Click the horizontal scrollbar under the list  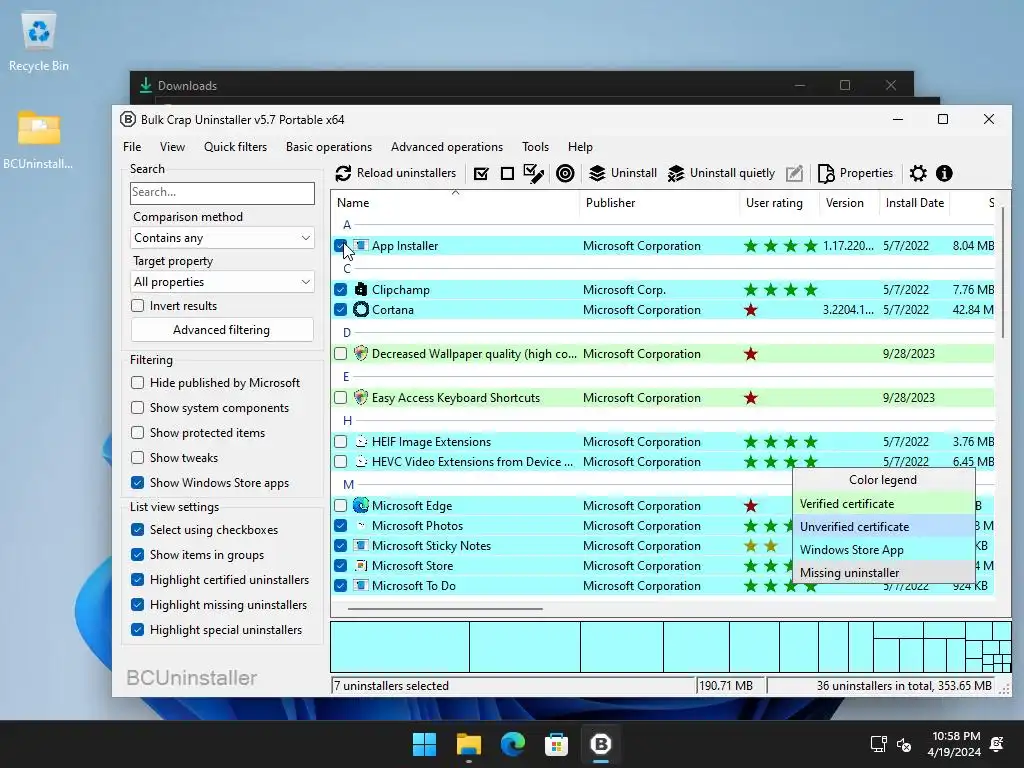pyautogui.click(x=445, y=609)
